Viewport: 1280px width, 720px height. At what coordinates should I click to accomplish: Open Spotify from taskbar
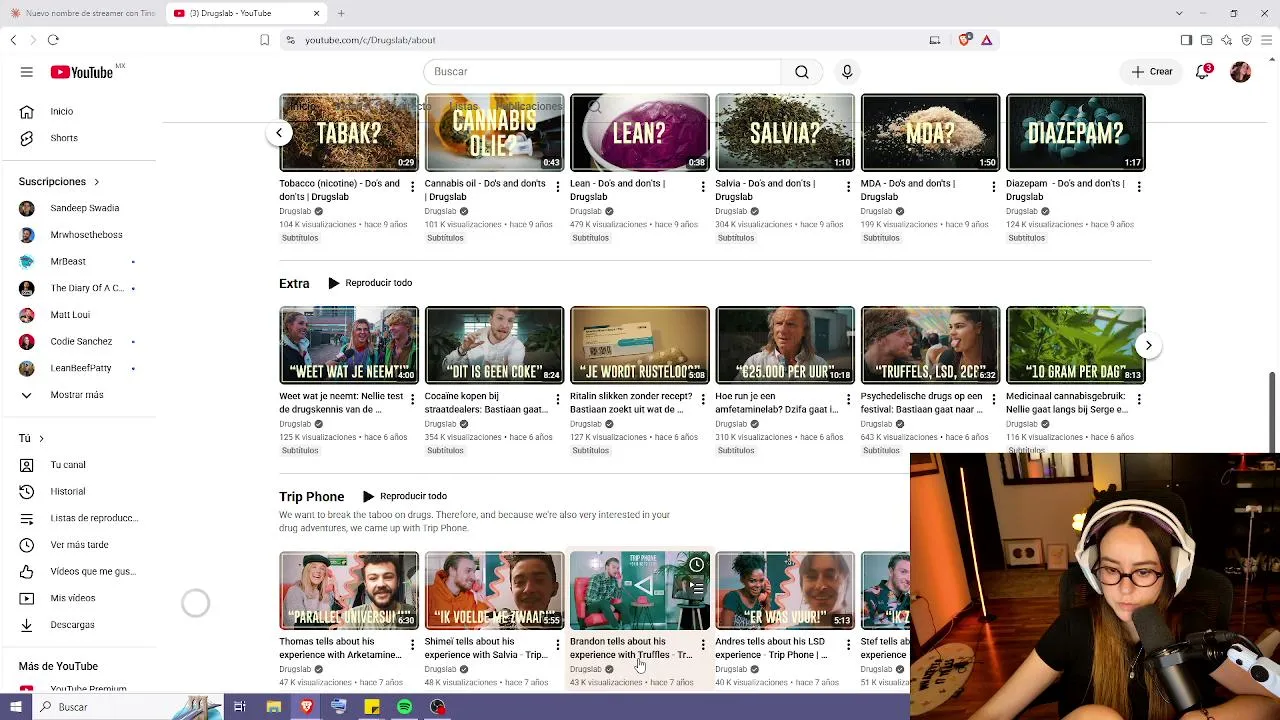pos(404,707)
